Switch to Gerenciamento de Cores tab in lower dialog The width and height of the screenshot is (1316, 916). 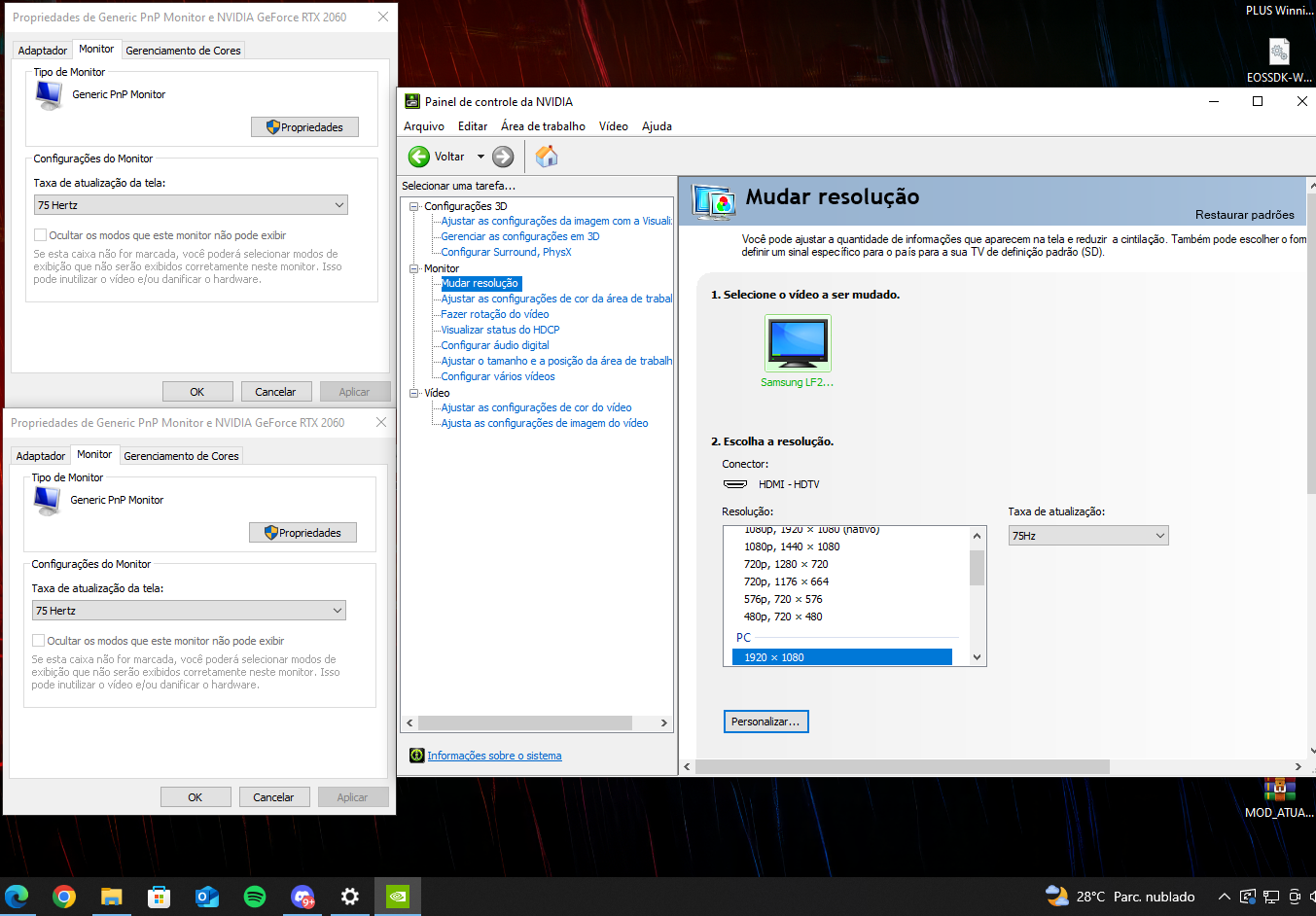coord(181,456)
